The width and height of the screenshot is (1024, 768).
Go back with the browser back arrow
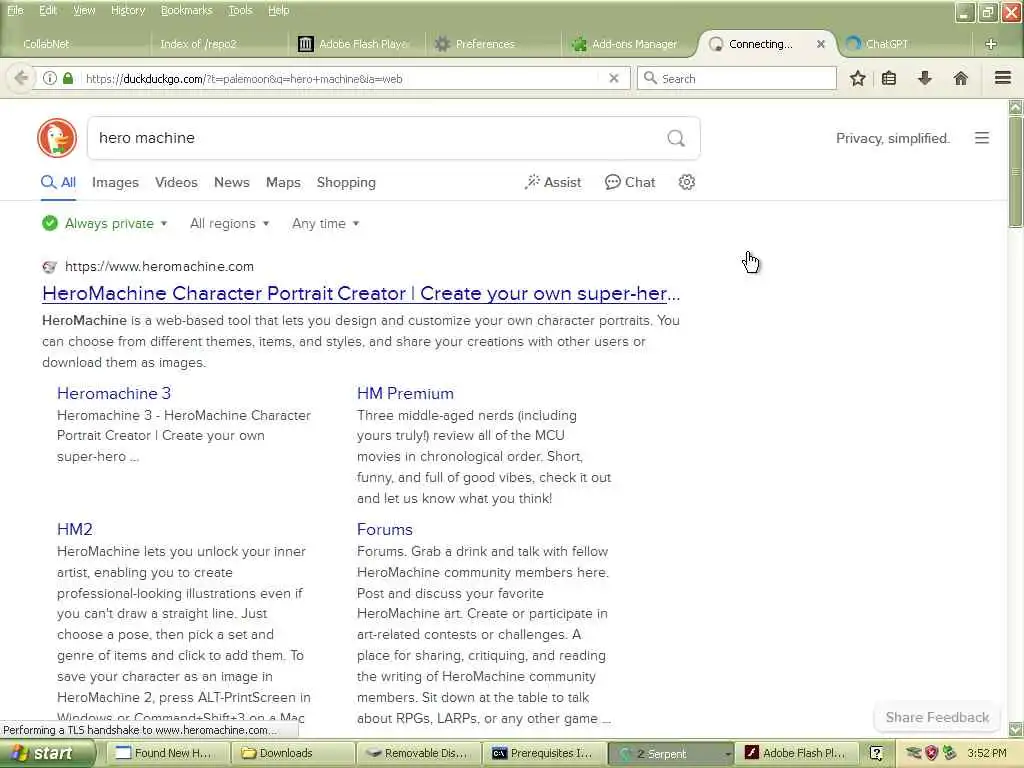click(x=21, y=78)
